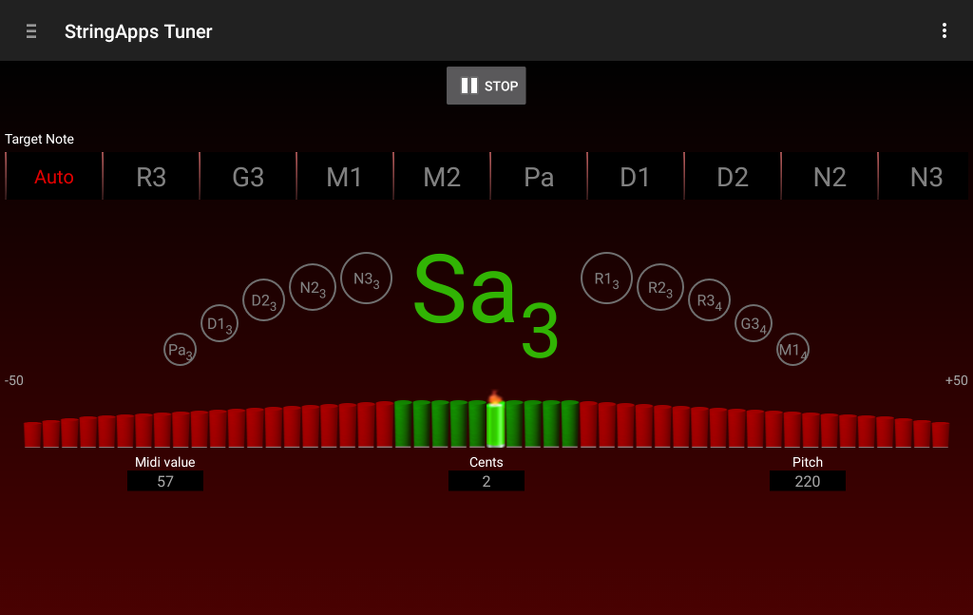Pick M1 as the target note
Viewport: 973px width, 615px height.
point(345,177)
